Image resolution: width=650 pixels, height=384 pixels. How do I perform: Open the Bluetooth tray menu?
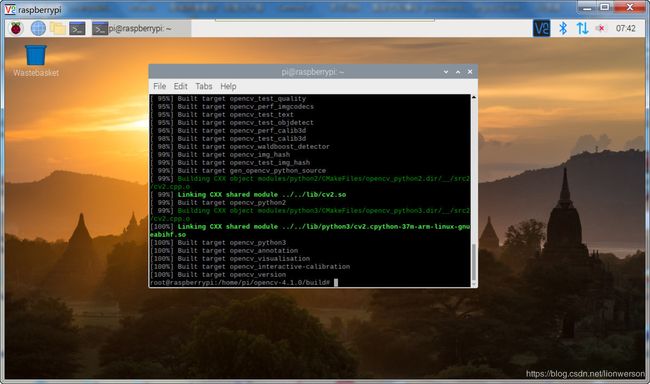(x=563, y=28)
